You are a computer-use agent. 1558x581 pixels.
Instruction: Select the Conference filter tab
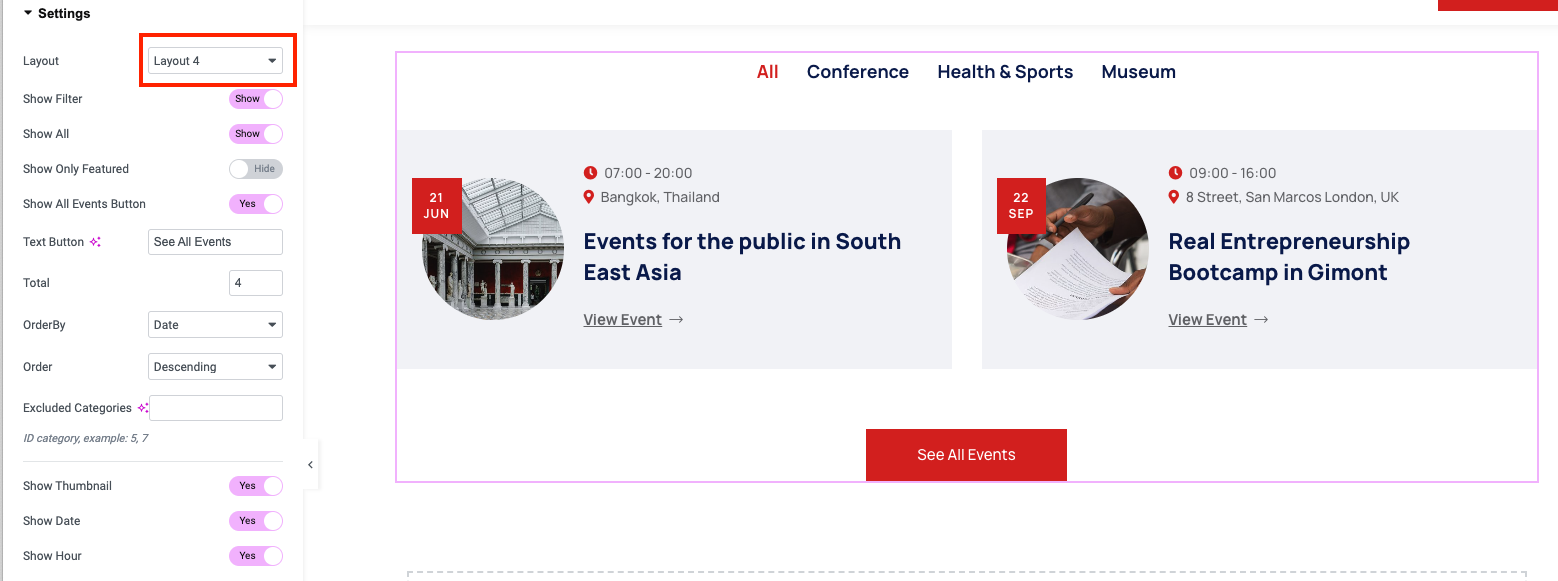click(x=857, y=72)
